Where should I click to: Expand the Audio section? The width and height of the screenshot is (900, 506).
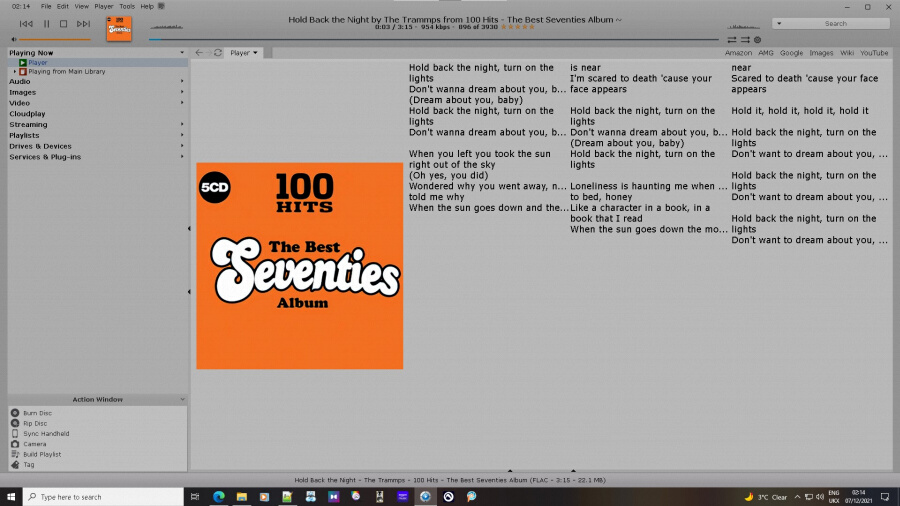click(182, 81)
